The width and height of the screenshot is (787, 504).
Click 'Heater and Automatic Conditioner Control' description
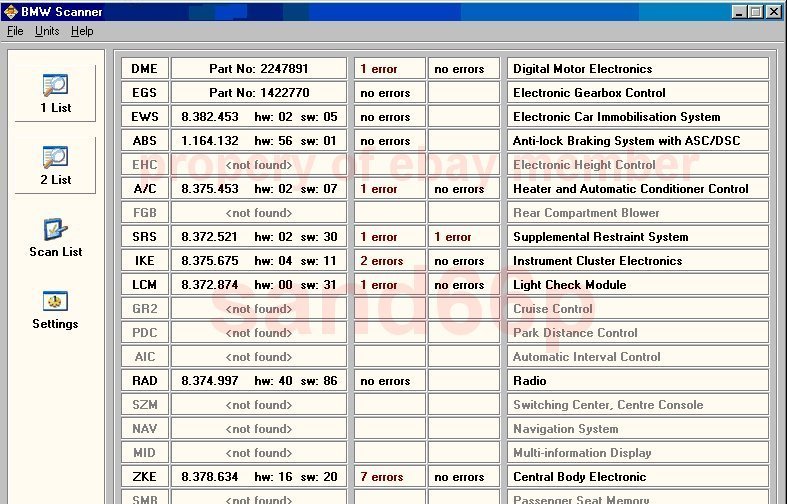click(638, 189)
